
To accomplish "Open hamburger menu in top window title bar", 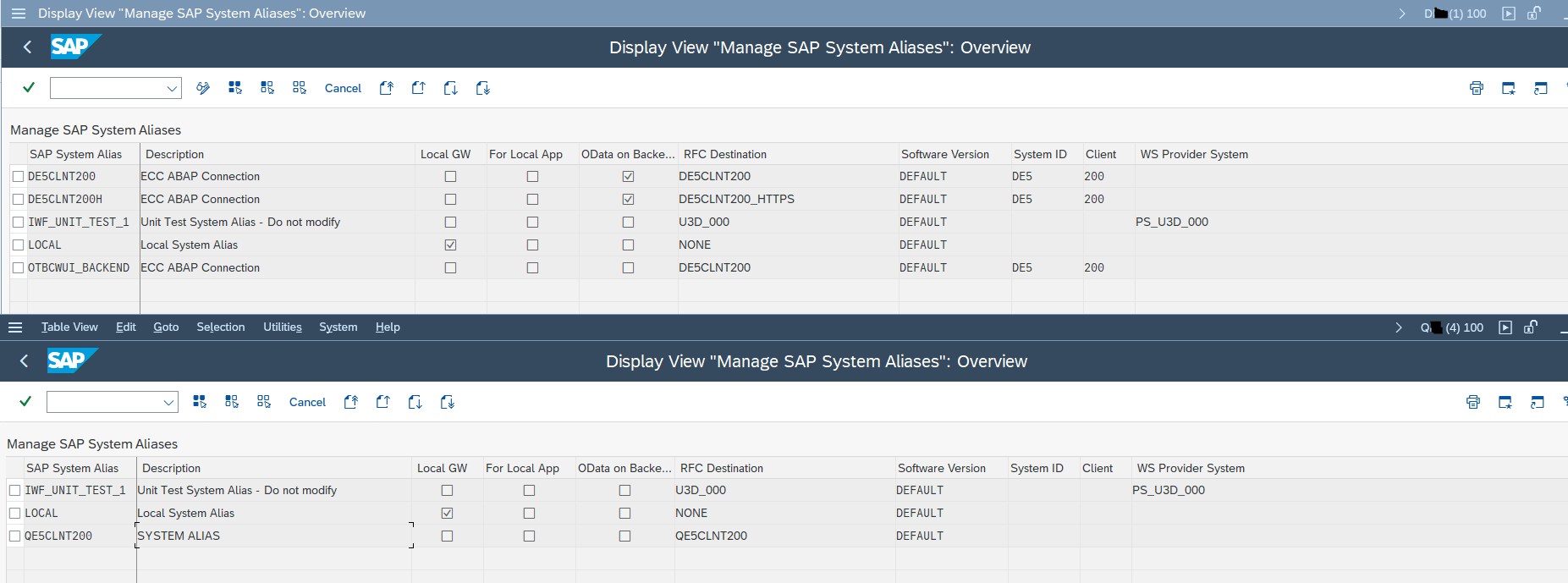I will point(19,14).
